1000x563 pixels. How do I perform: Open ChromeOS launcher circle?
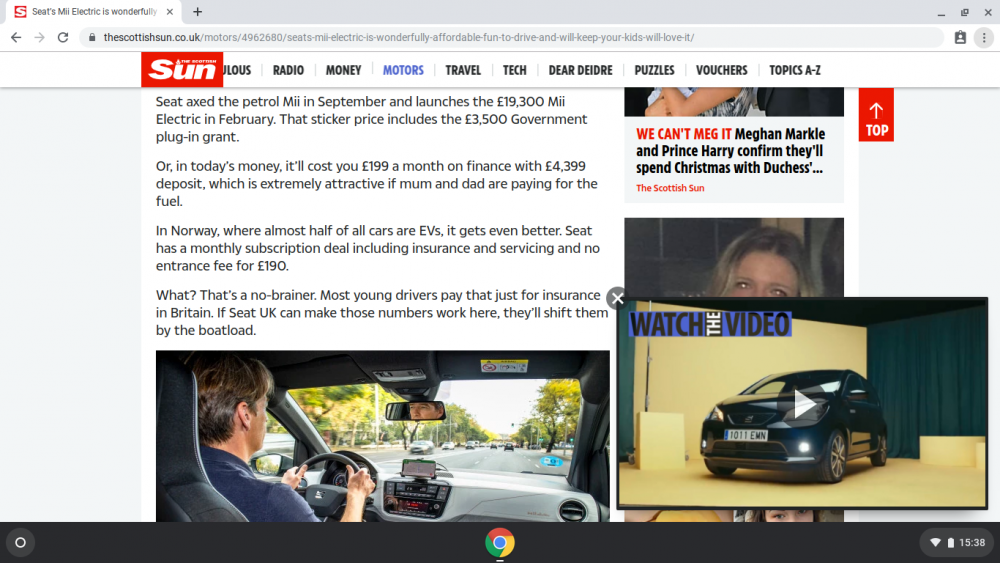20,543
